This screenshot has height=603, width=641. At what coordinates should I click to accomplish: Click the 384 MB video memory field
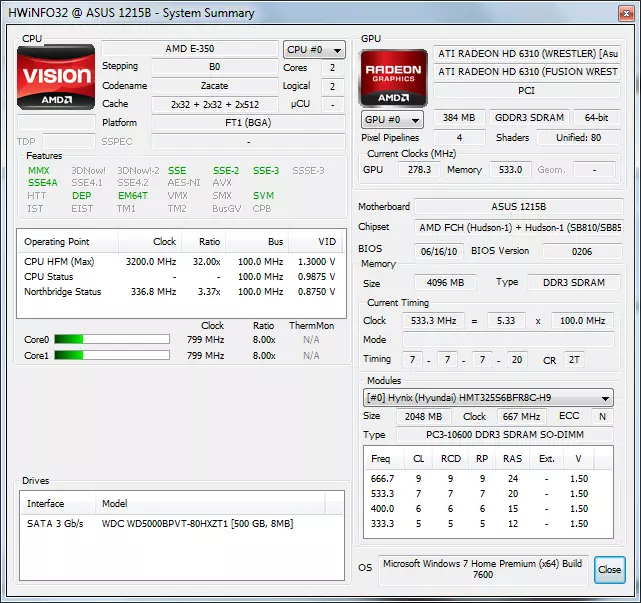coord(459,118)
